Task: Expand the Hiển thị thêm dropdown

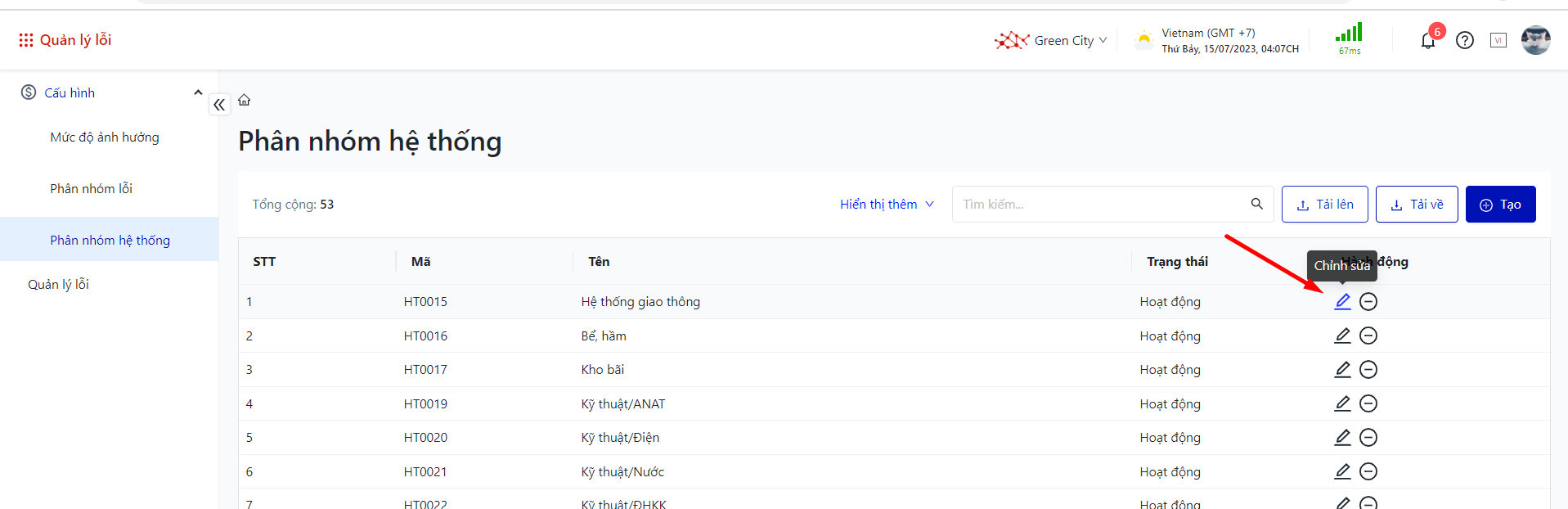Action: [x=887, y=205]
